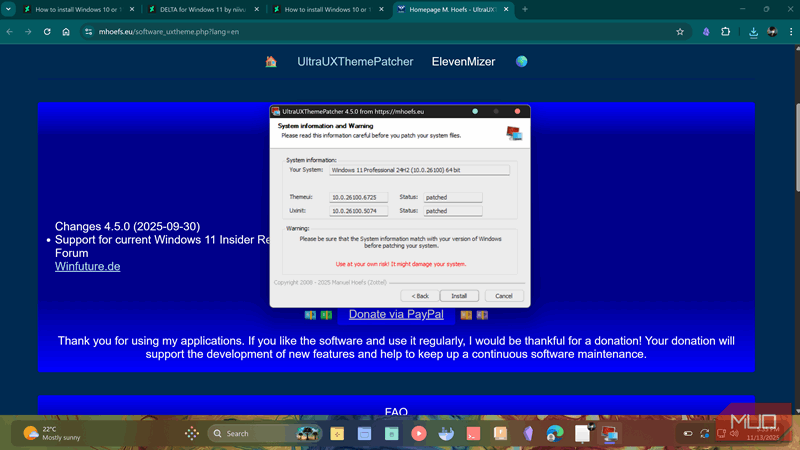The height and width of the screenshot is (450, 800).
Task: Select the UltraUXThemePatcher installer taskbar icon
Action: click(610, 434)
